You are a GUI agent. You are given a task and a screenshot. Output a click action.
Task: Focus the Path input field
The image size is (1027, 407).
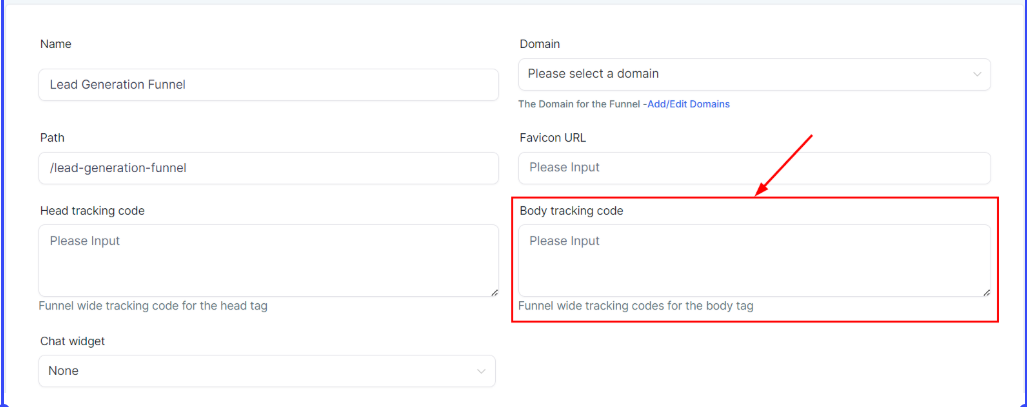point(268,168)
